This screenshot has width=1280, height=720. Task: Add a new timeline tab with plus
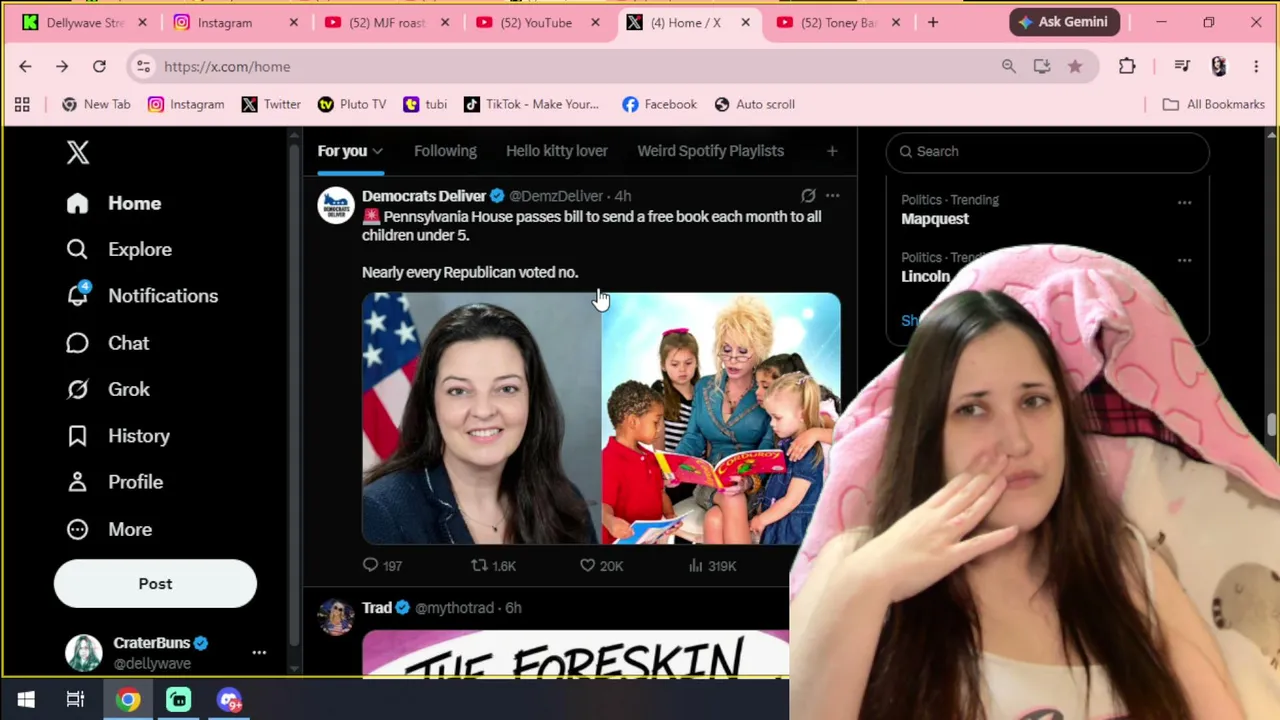coord(832,151)
